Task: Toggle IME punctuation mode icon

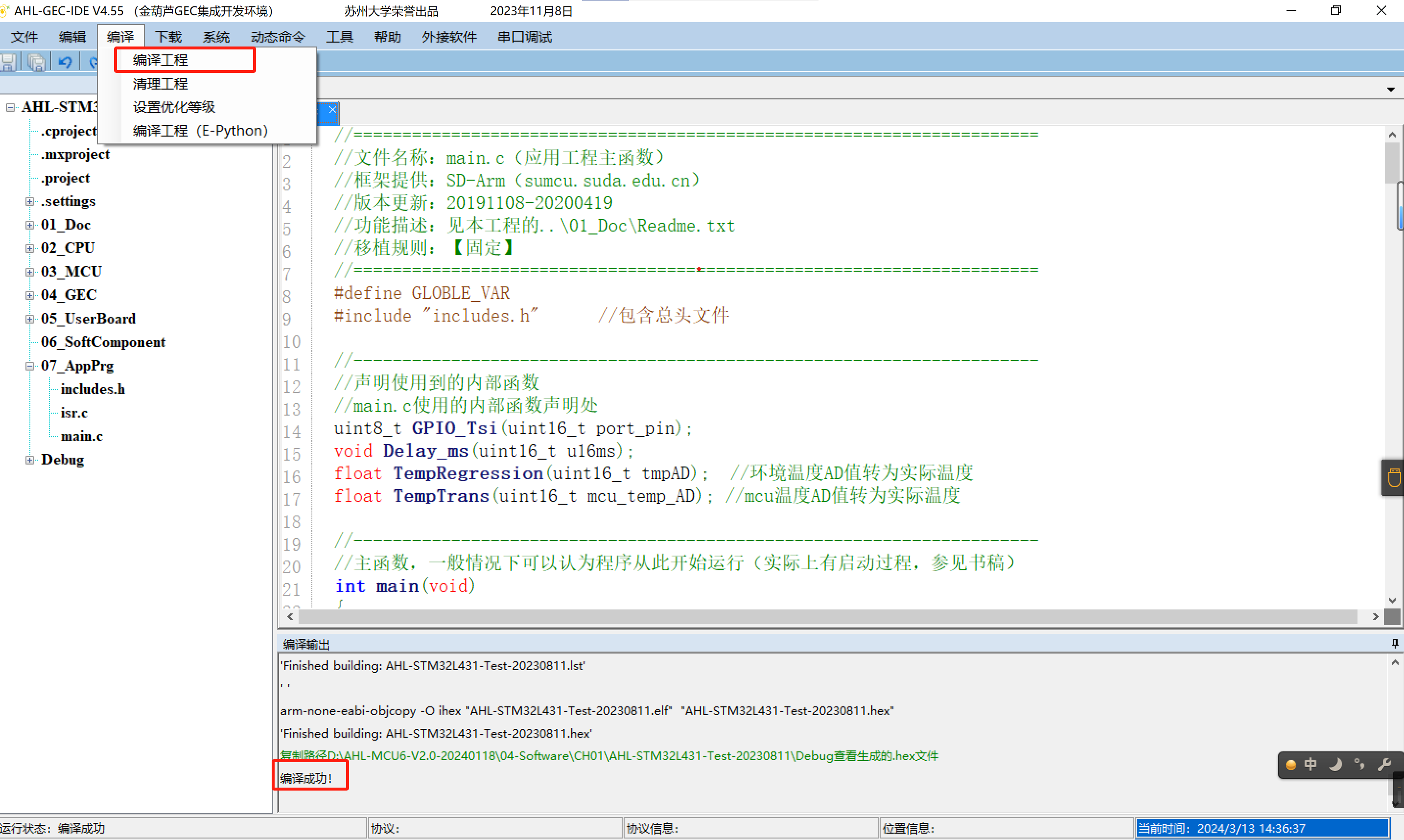Action: 1359,765
